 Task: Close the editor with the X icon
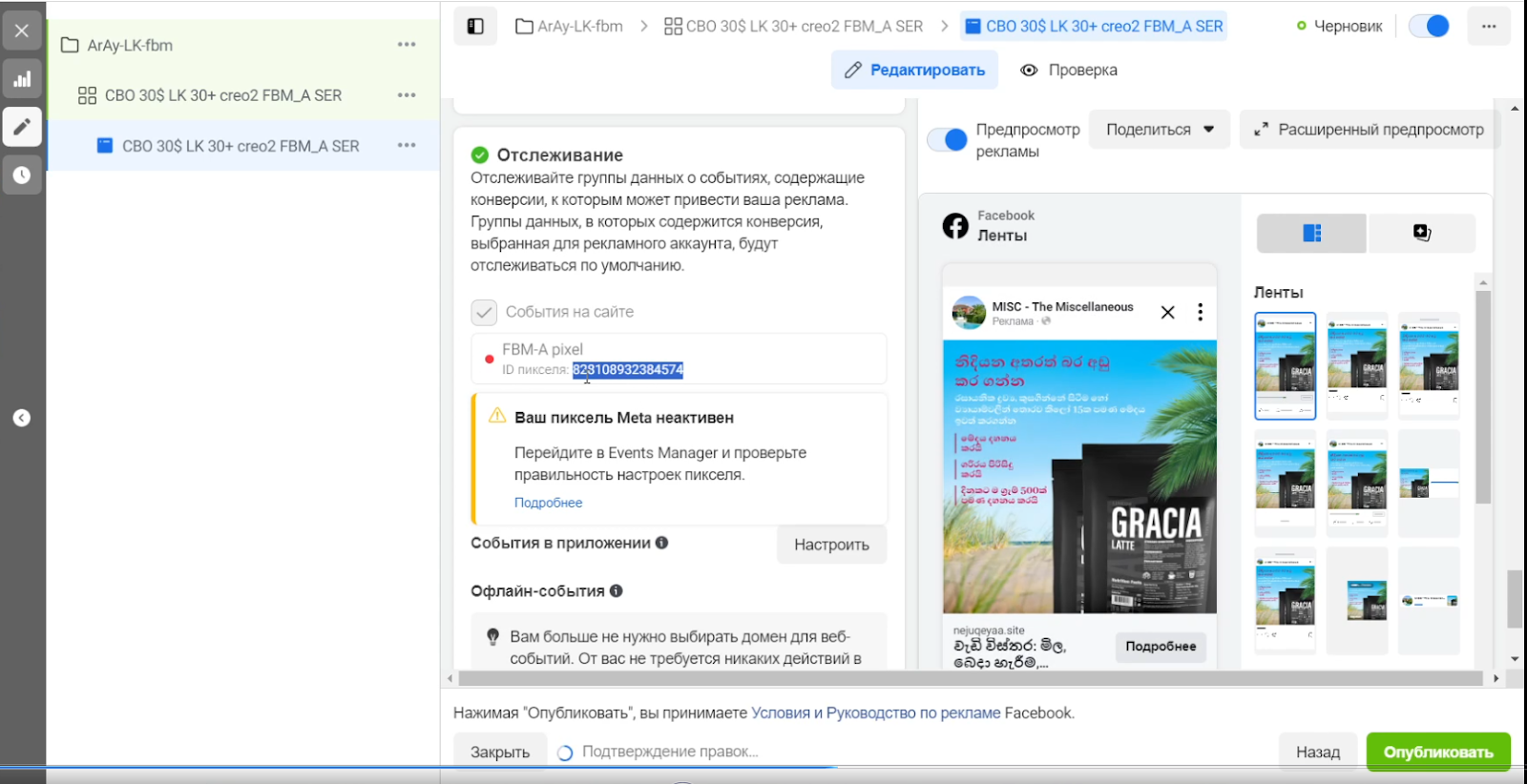[22, 31]
